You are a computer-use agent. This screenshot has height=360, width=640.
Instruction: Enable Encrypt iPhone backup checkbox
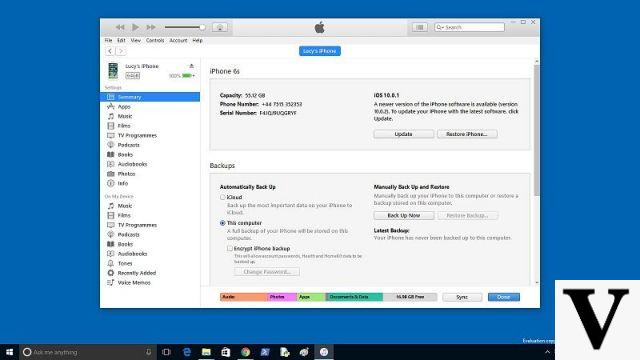click(x=230, y=248)
